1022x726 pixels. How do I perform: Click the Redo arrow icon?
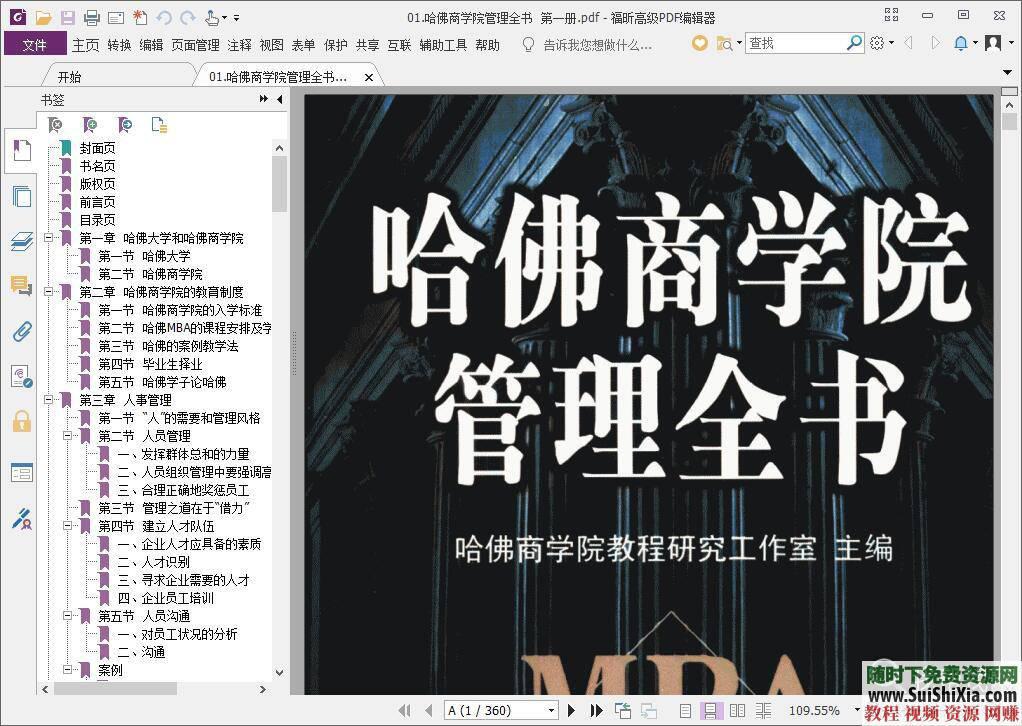(x=188, y=18)
